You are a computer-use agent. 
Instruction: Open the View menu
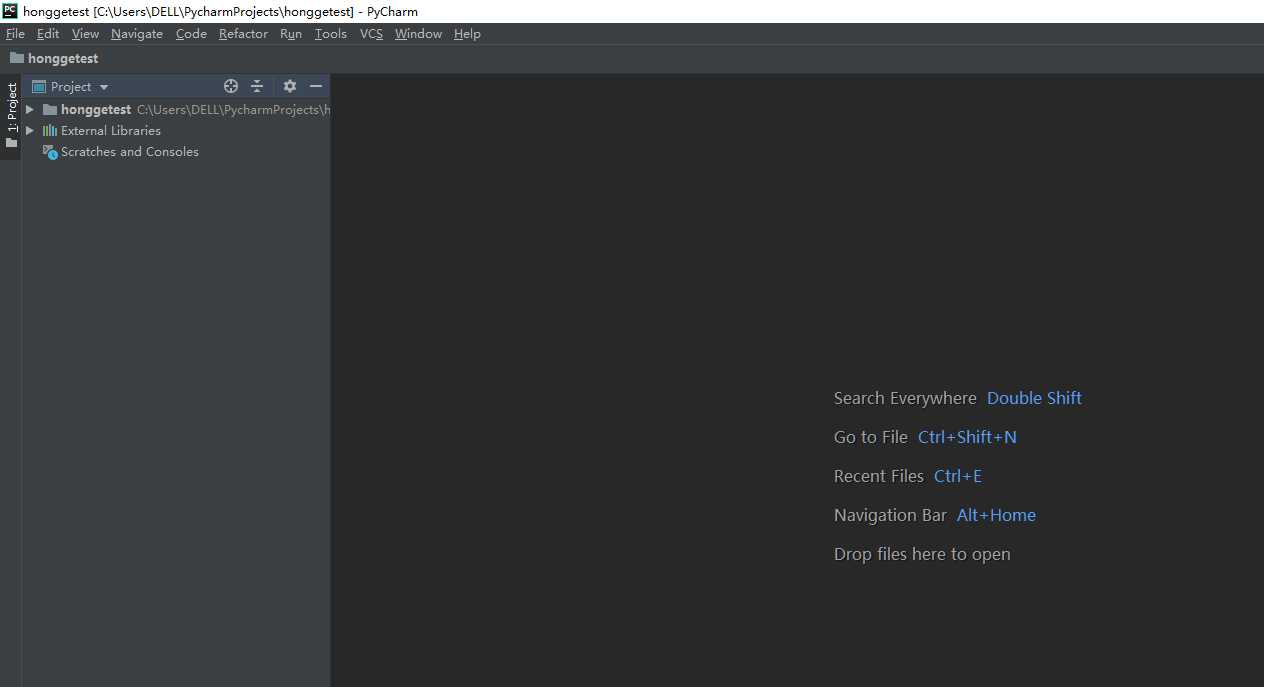tap(85, 33)
